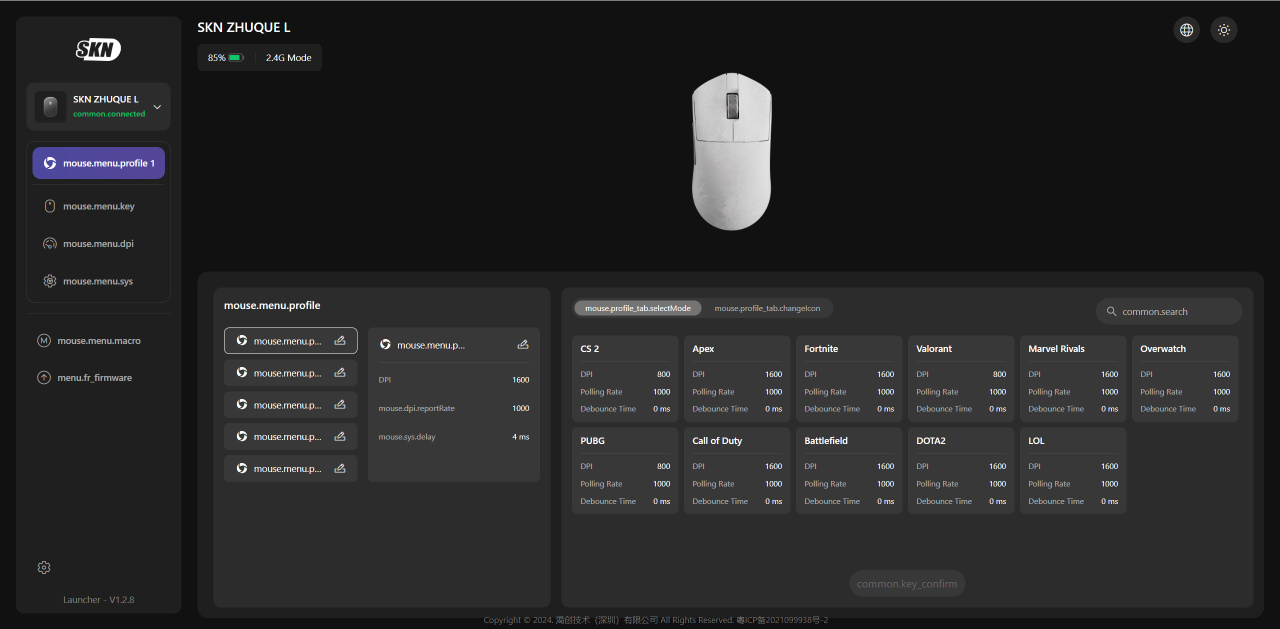Click the 85% battery percentage text
Image resolution: width=1280 pixels, height=629 pixels.
(x=216, y=58)
